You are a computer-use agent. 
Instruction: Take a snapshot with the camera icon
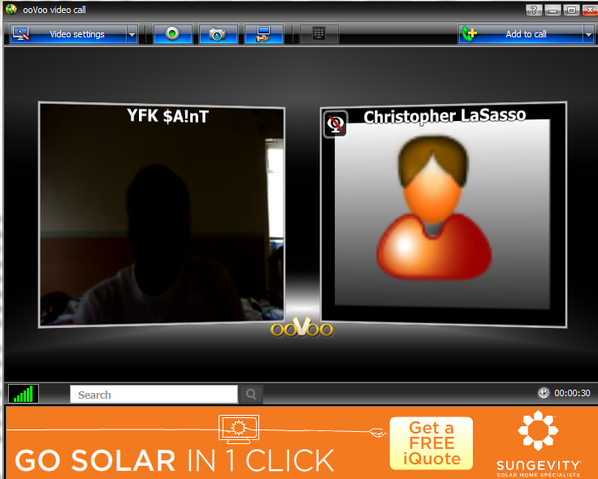pos(218,34)
